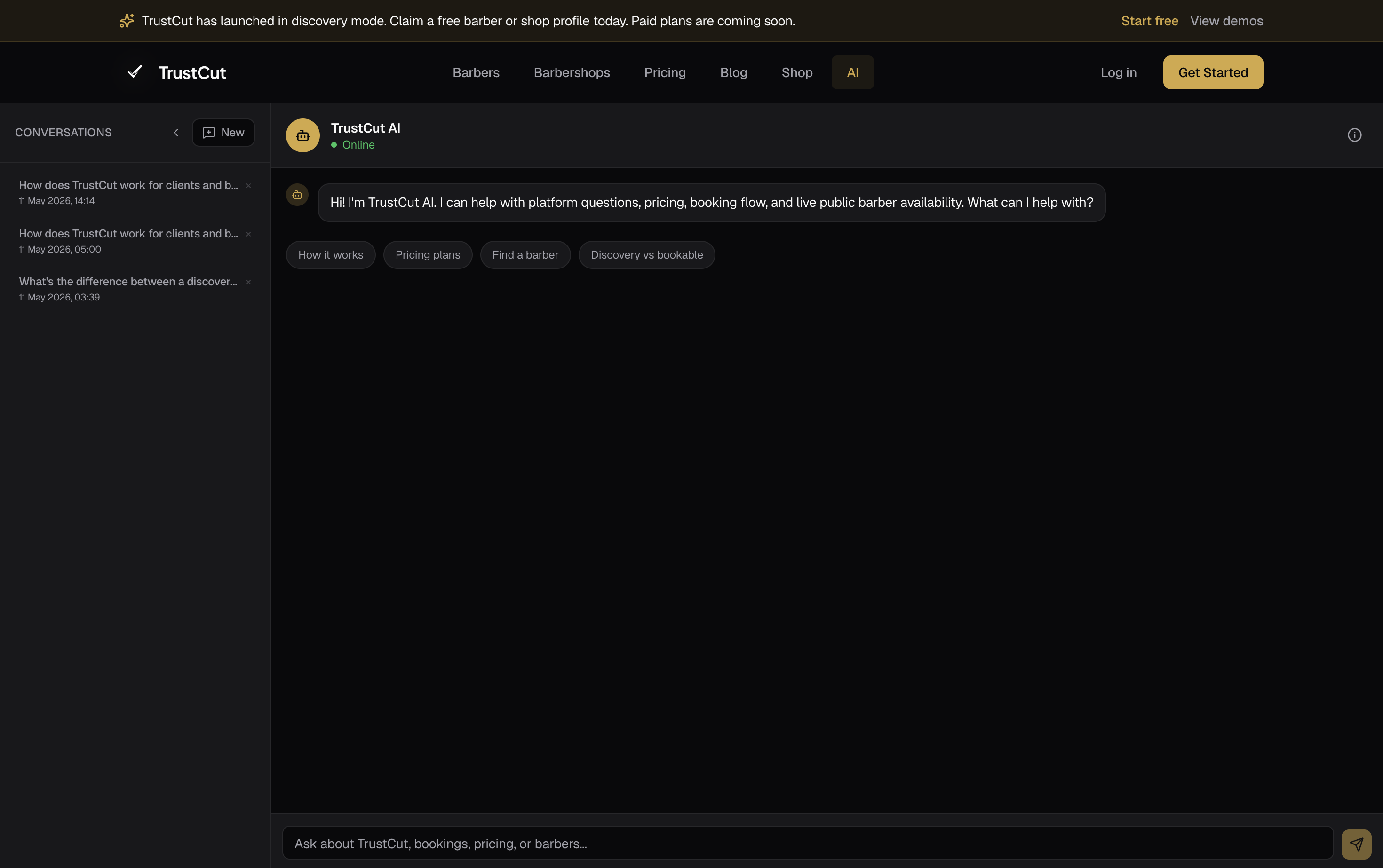The width and height of the screenshot is (1383, 868).
Task: Click the Online status text
Action: tap(358, 145)
